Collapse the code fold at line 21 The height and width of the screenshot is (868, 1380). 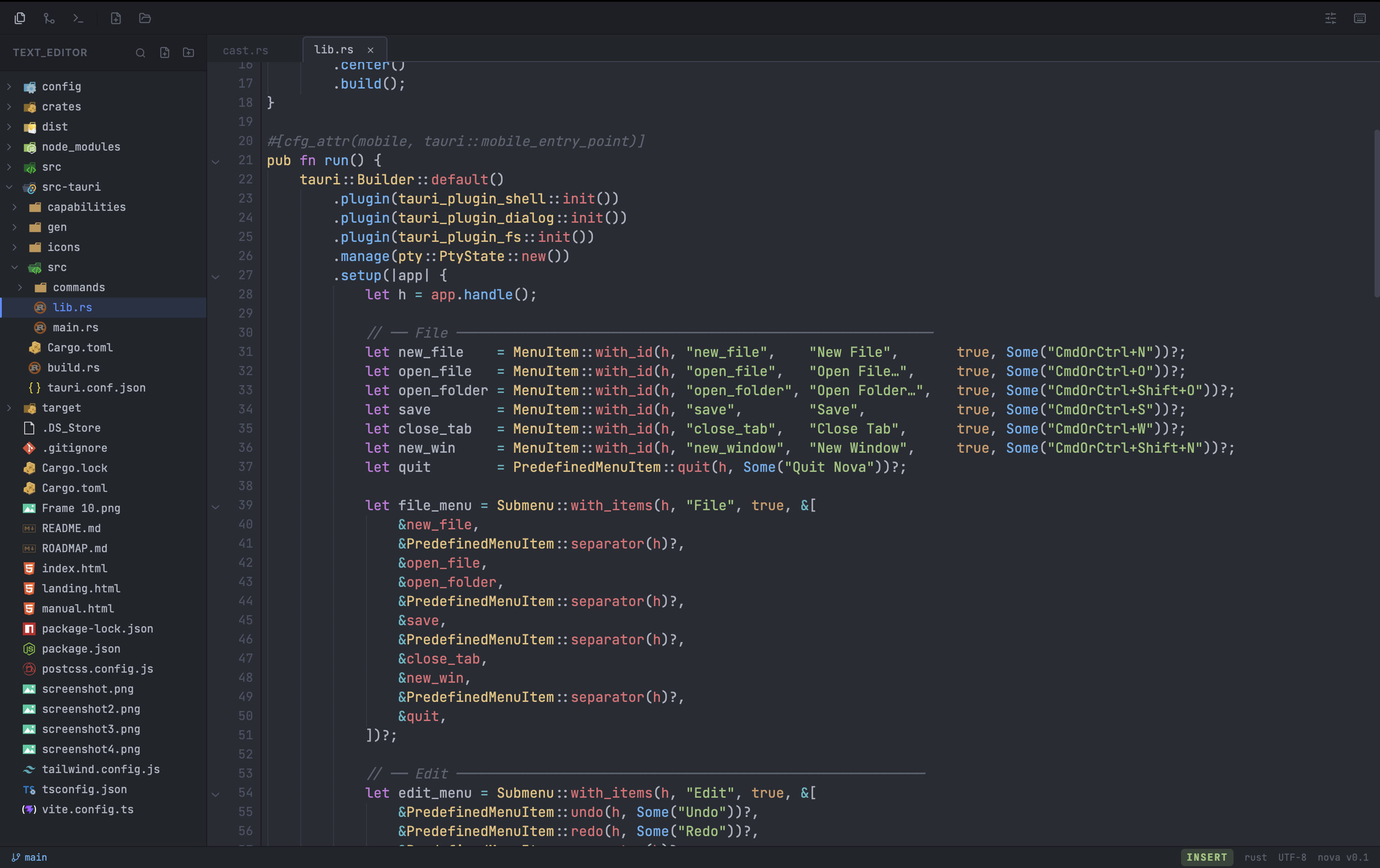pos(216,162)
